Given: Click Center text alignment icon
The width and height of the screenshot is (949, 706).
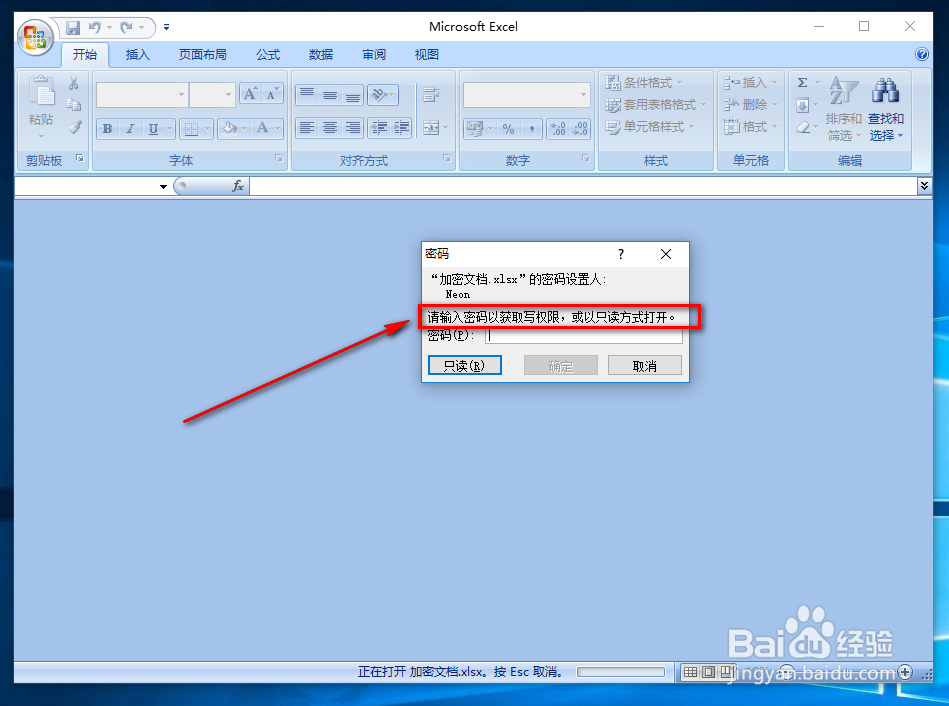Looking at the screenshot, I should [330, 128].
